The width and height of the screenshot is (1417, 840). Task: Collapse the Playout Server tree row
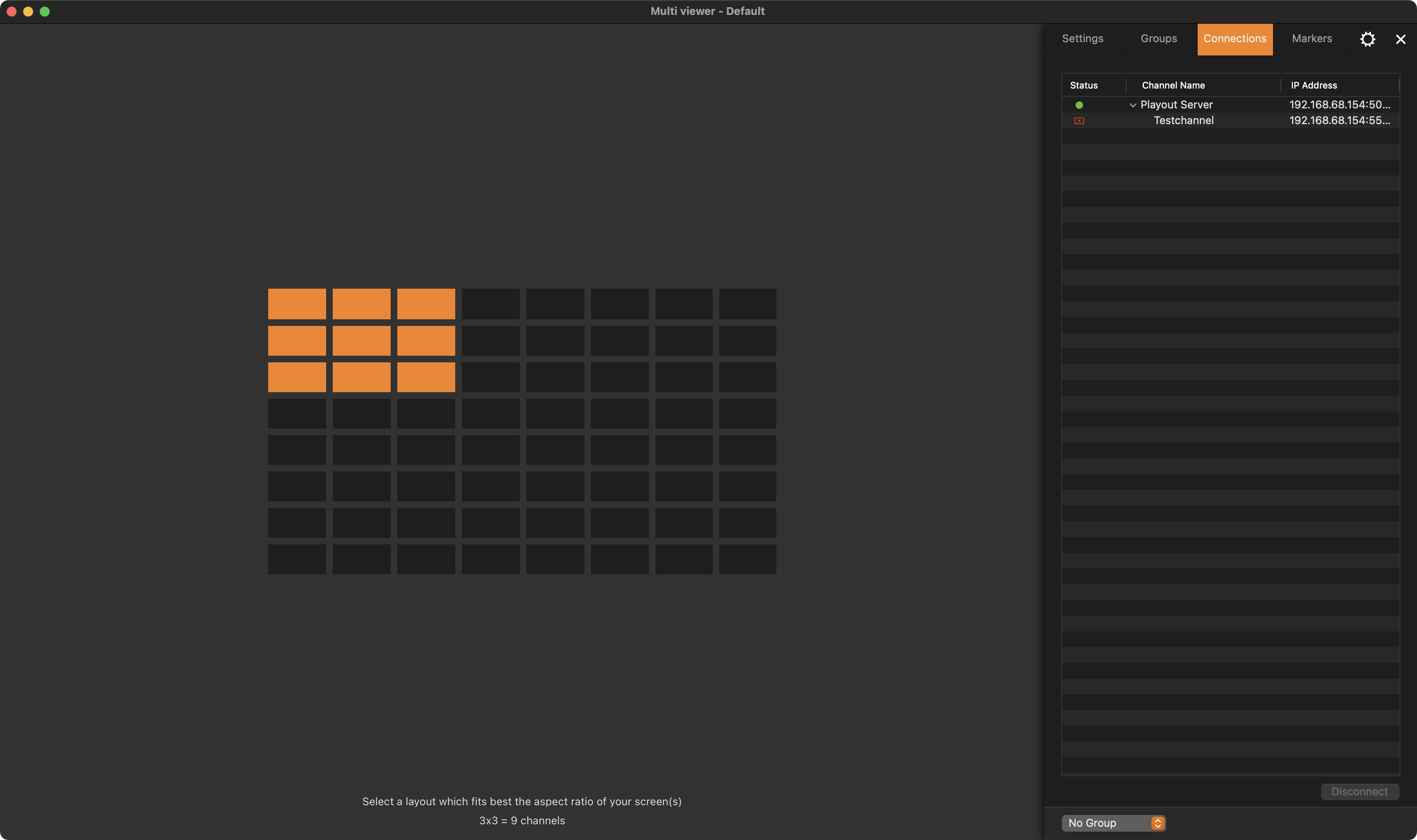click(x=1133, y=105)
